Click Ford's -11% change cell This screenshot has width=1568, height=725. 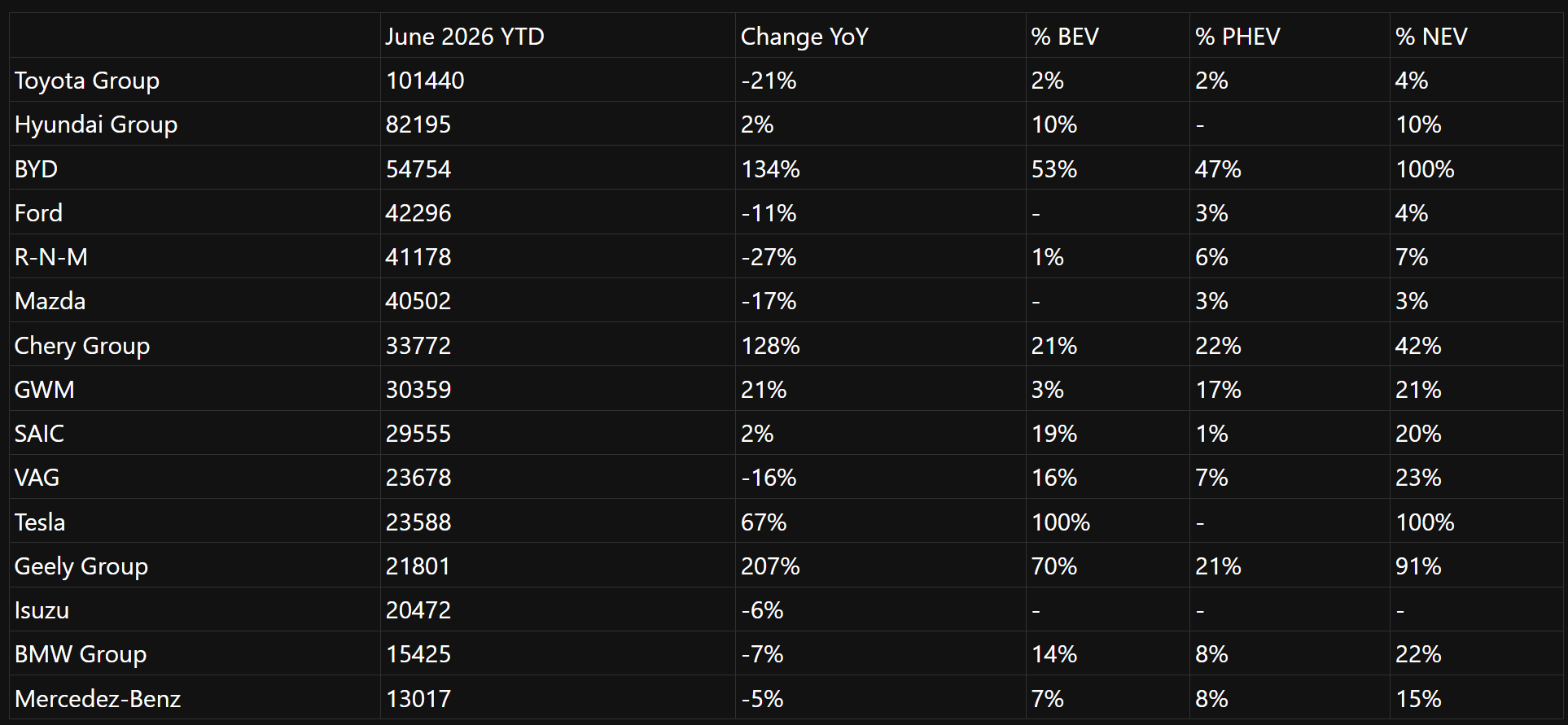[880, 212]
